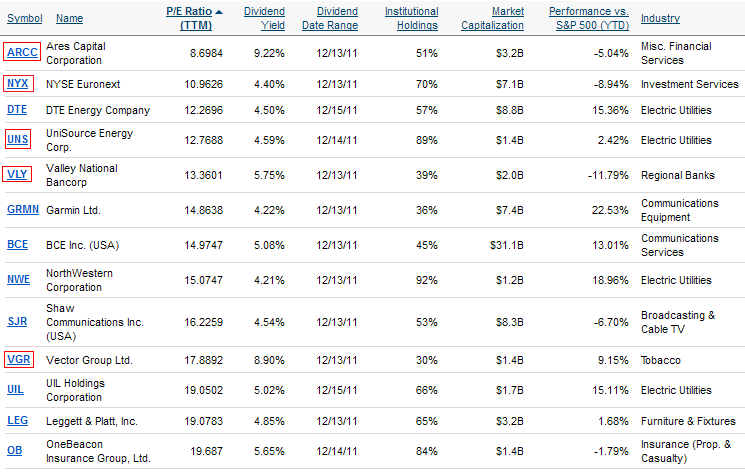The image size is (745, 473).
Task: Click the Investment Services industry cell
Action: 690,85
